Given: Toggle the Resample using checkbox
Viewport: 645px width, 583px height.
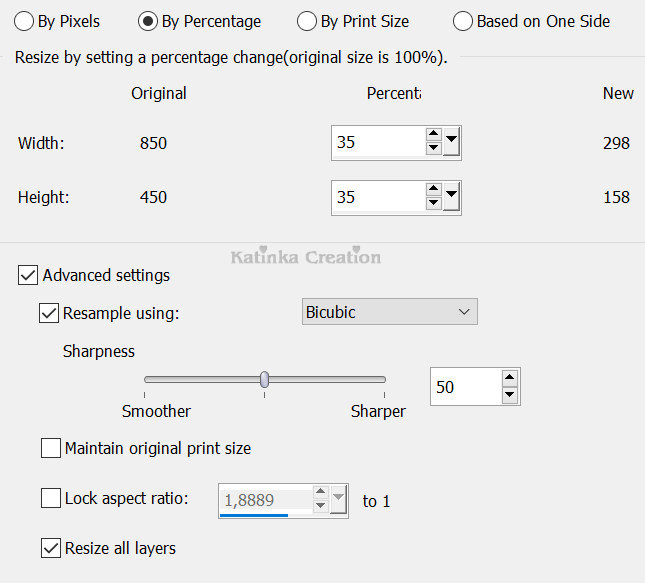Looking at the screenshot, I should pos(49,313).
